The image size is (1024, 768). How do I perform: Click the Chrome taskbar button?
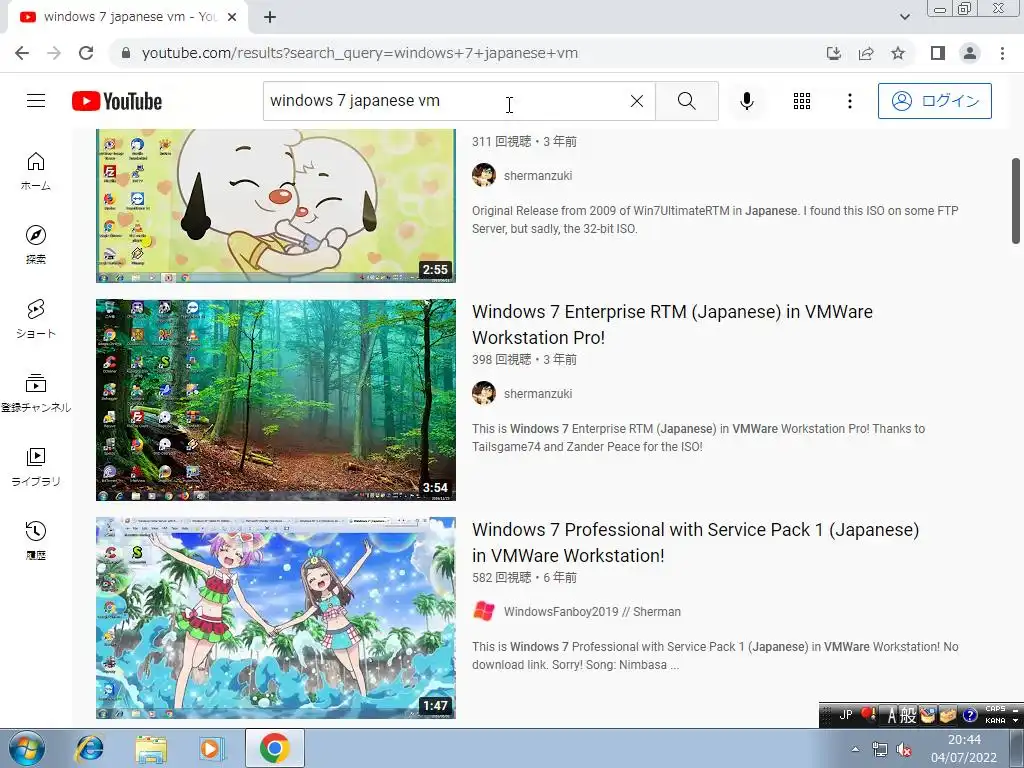[x=274, y=748]
